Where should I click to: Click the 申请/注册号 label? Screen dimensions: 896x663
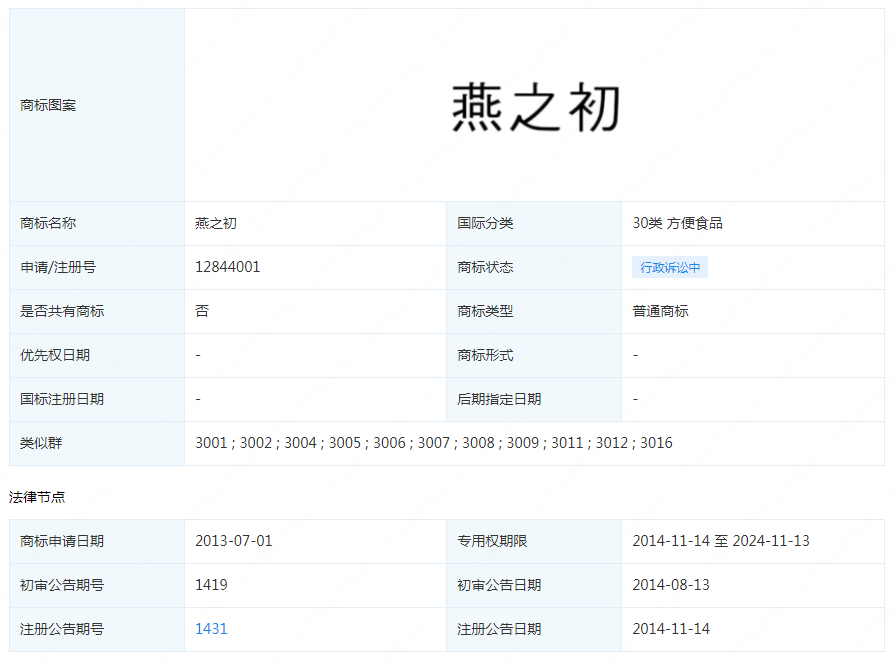(58, 267)
